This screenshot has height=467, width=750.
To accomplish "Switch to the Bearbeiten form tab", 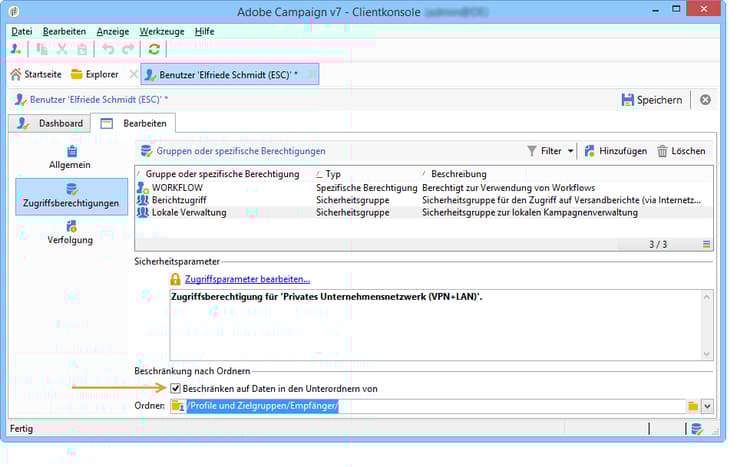I will [x=133, y=123].
